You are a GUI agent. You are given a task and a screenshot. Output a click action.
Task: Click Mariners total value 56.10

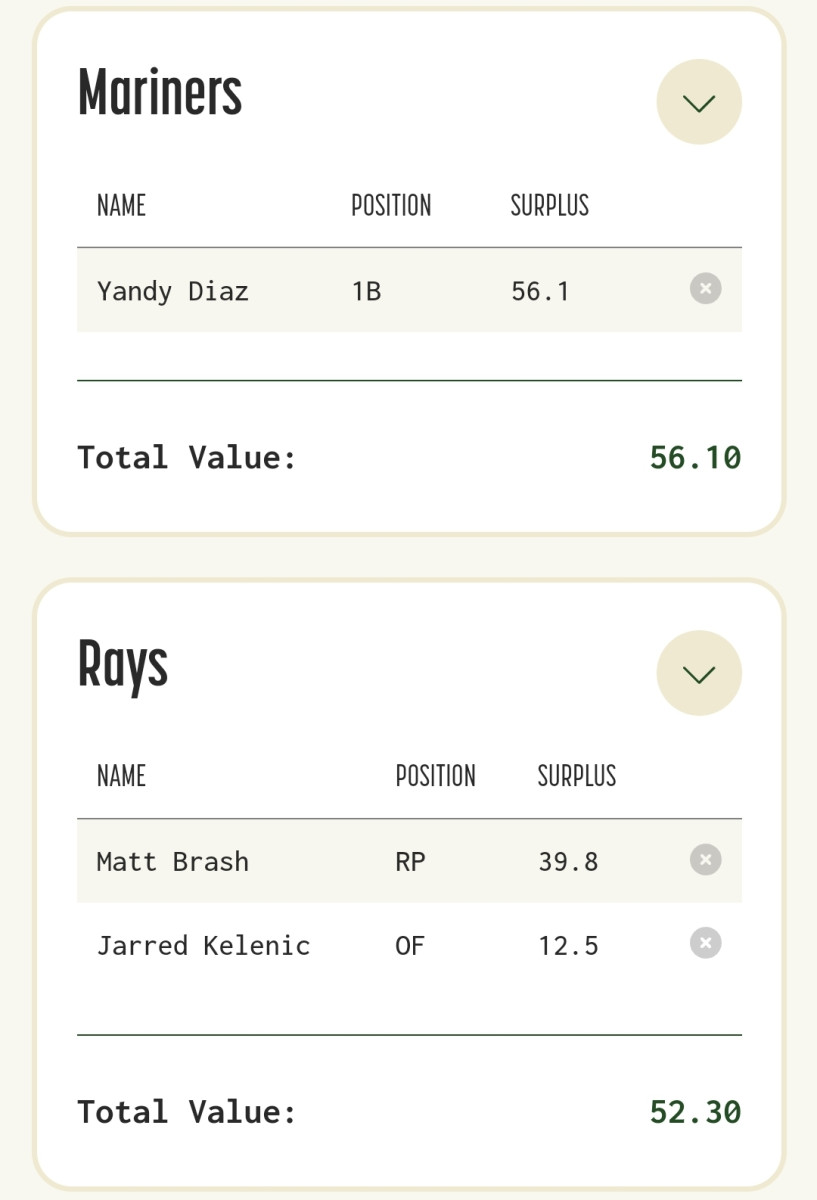[x=695, y=457]
